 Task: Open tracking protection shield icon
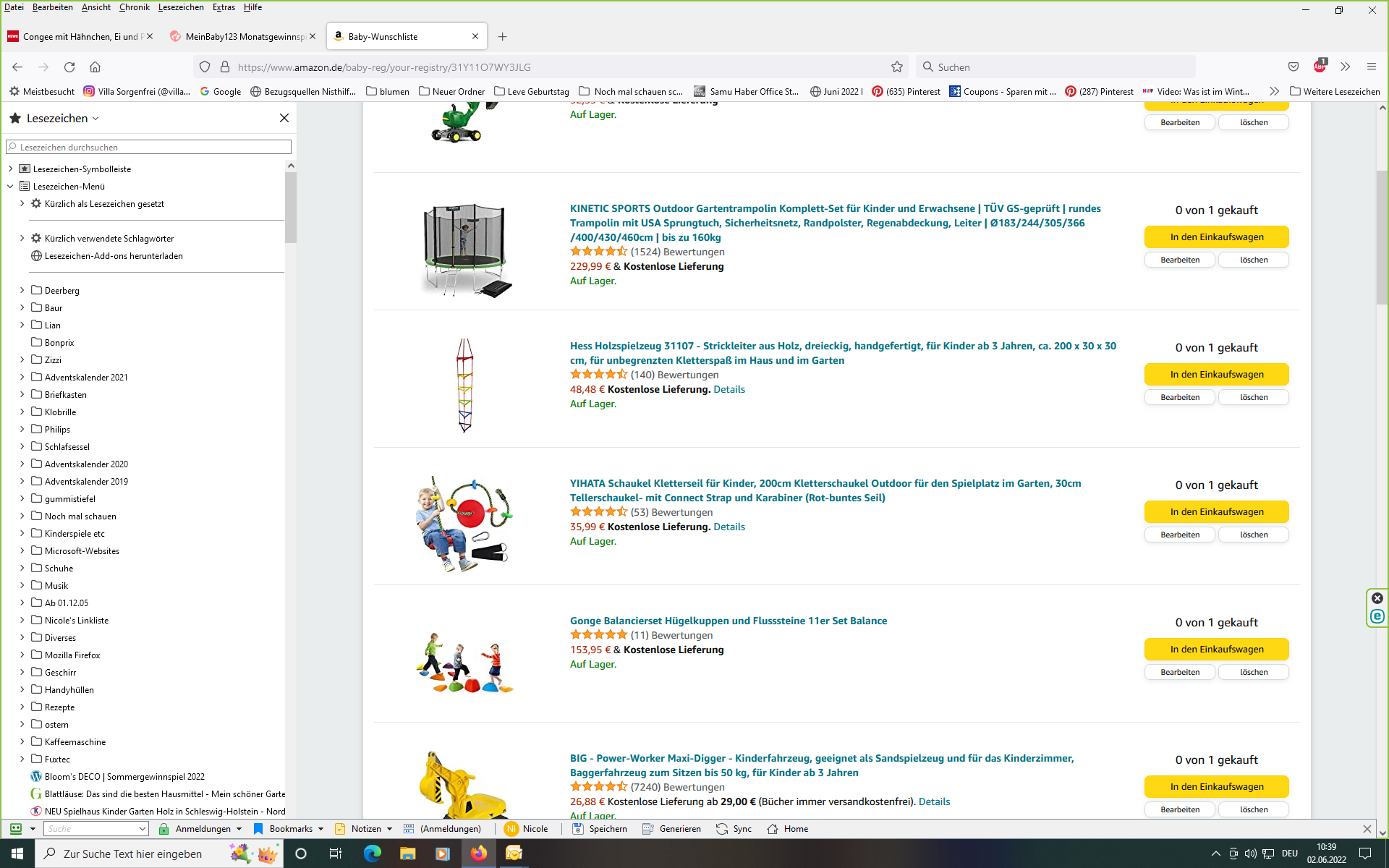pos(205,67)
